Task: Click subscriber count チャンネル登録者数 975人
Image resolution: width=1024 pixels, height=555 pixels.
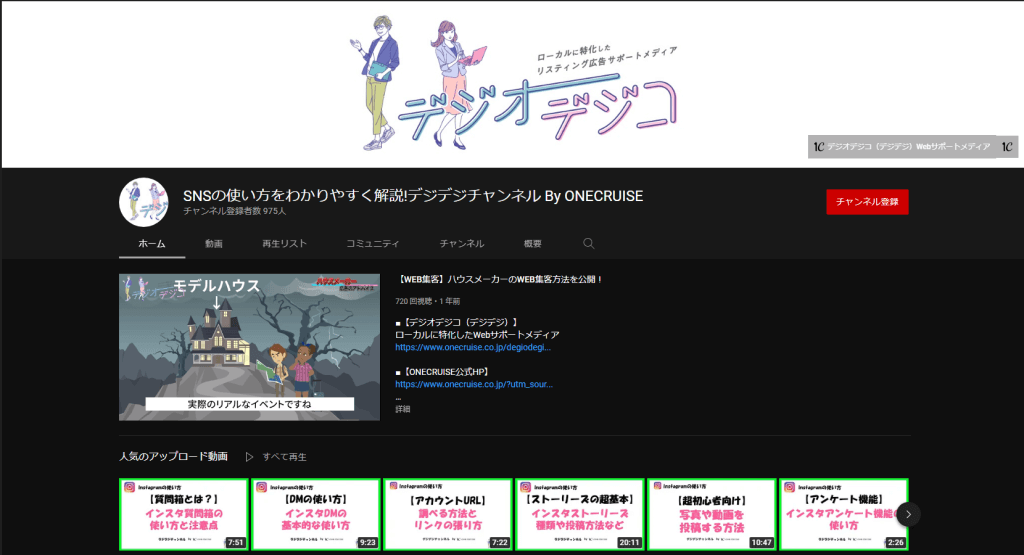Action: 234,212
